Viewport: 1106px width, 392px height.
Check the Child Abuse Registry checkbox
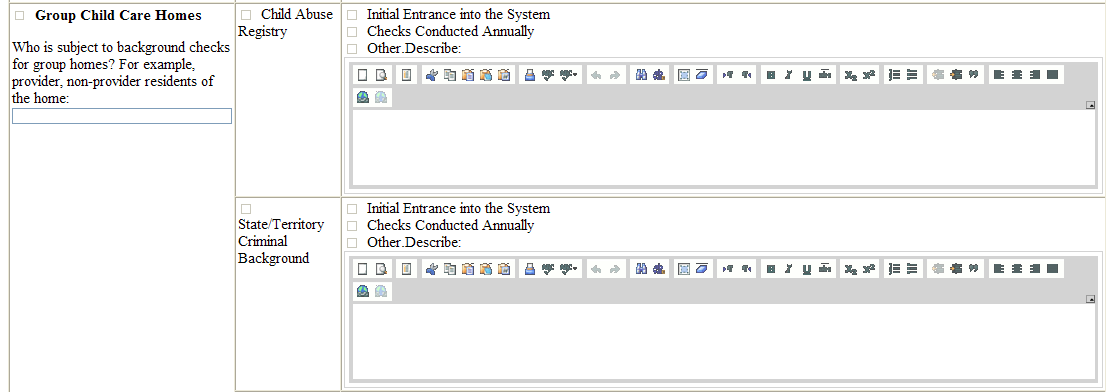246,15
